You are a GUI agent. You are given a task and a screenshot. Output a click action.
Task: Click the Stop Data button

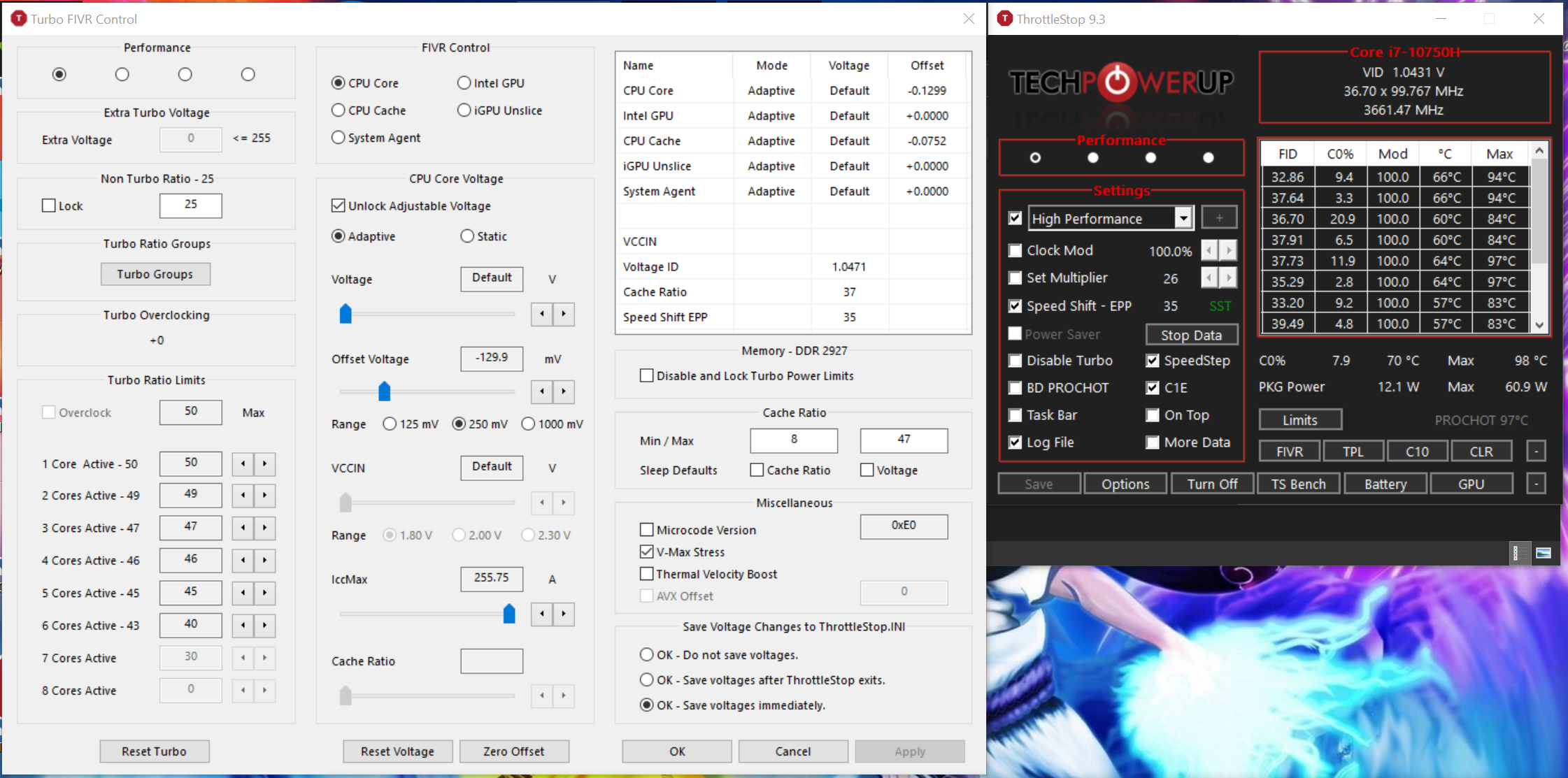1191,335
